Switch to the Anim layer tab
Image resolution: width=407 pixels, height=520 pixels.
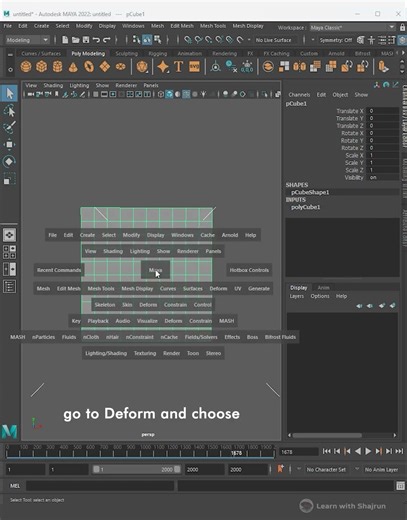323,287
